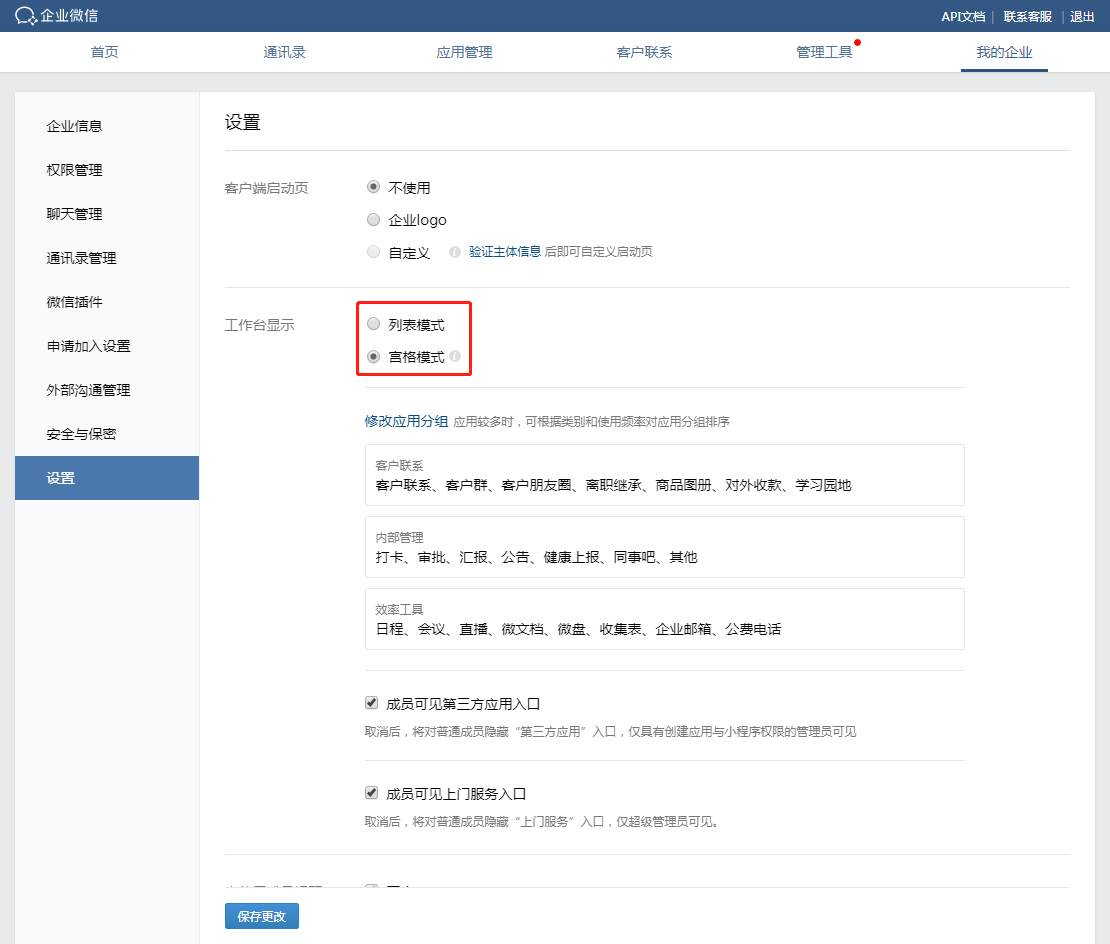Select 宫格模式 workbench display
Image resolution: width=1110 pixels, height=944 pixels.
coord(374,356)
